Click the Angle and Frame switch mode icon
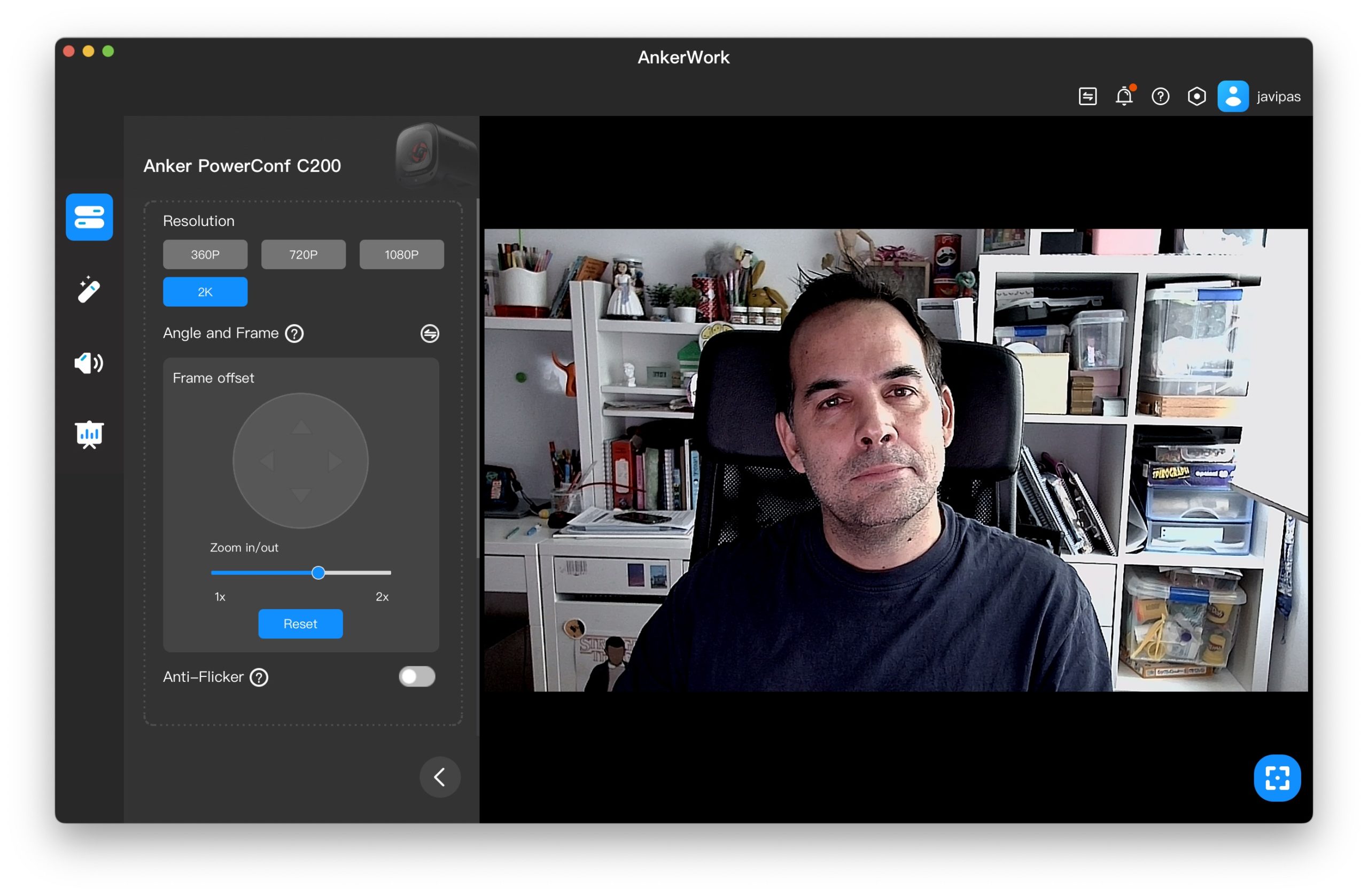This screenshot has width=1368, height=896. 429,333
